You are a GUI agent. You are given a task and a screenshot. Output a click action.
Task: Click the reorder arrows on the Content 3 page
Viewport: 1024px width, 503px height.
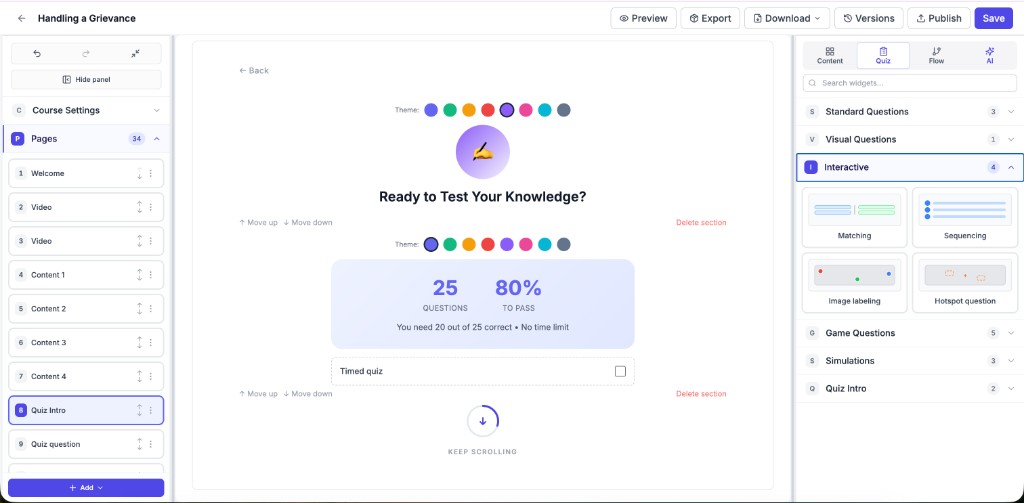(139, 342)
